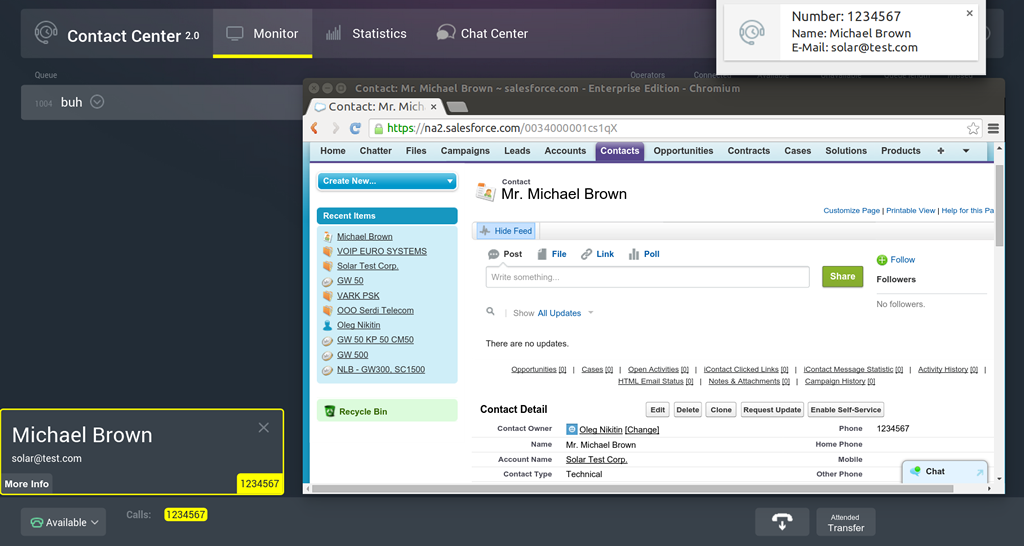Open Solar Test Corp. account name link
Viewport: 1024px width, 546px height.
[596, 459]
